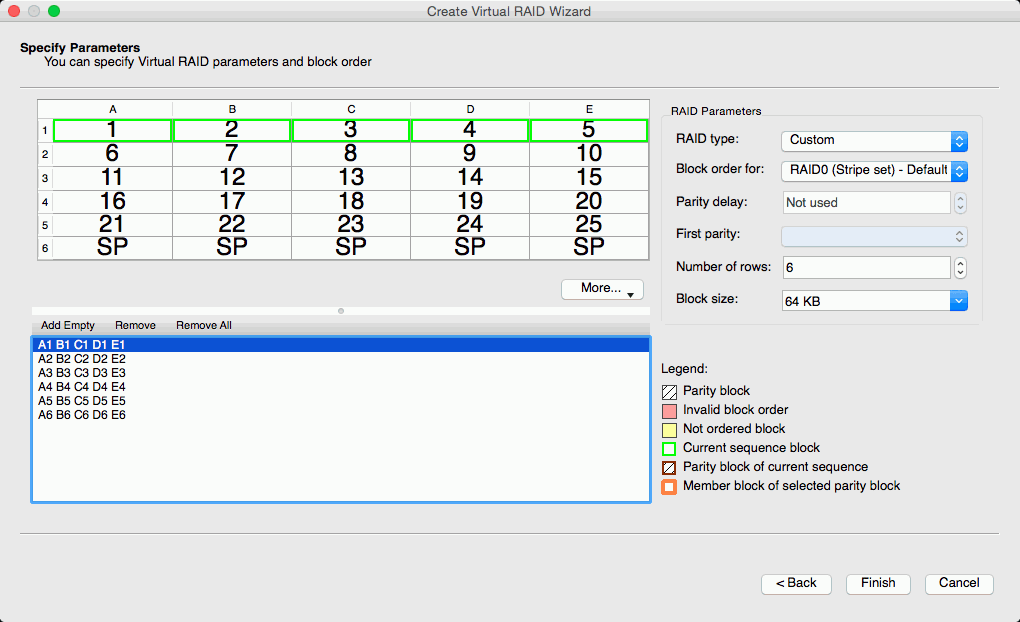Click Add Empty in the list toolbar
Image resolution: width=1020 pixels, height=622 pixels.
click(68, 325)
